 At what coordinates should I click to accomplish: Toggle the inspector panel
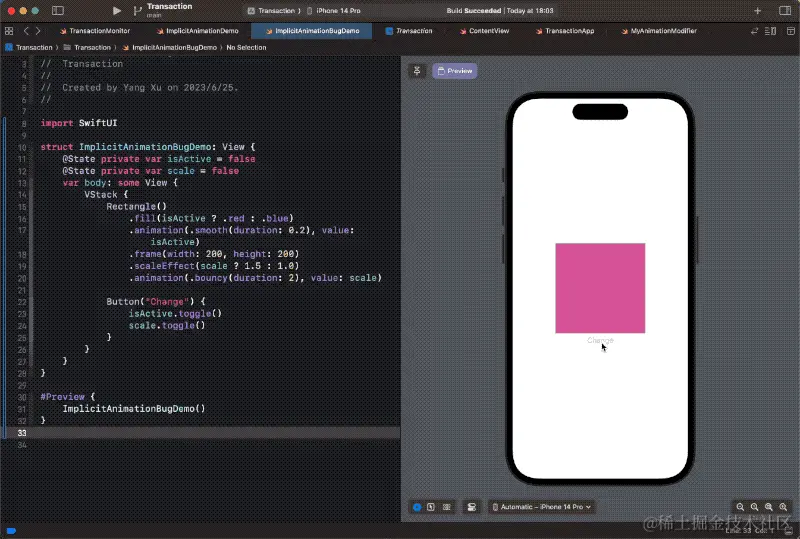pos(785,10)
